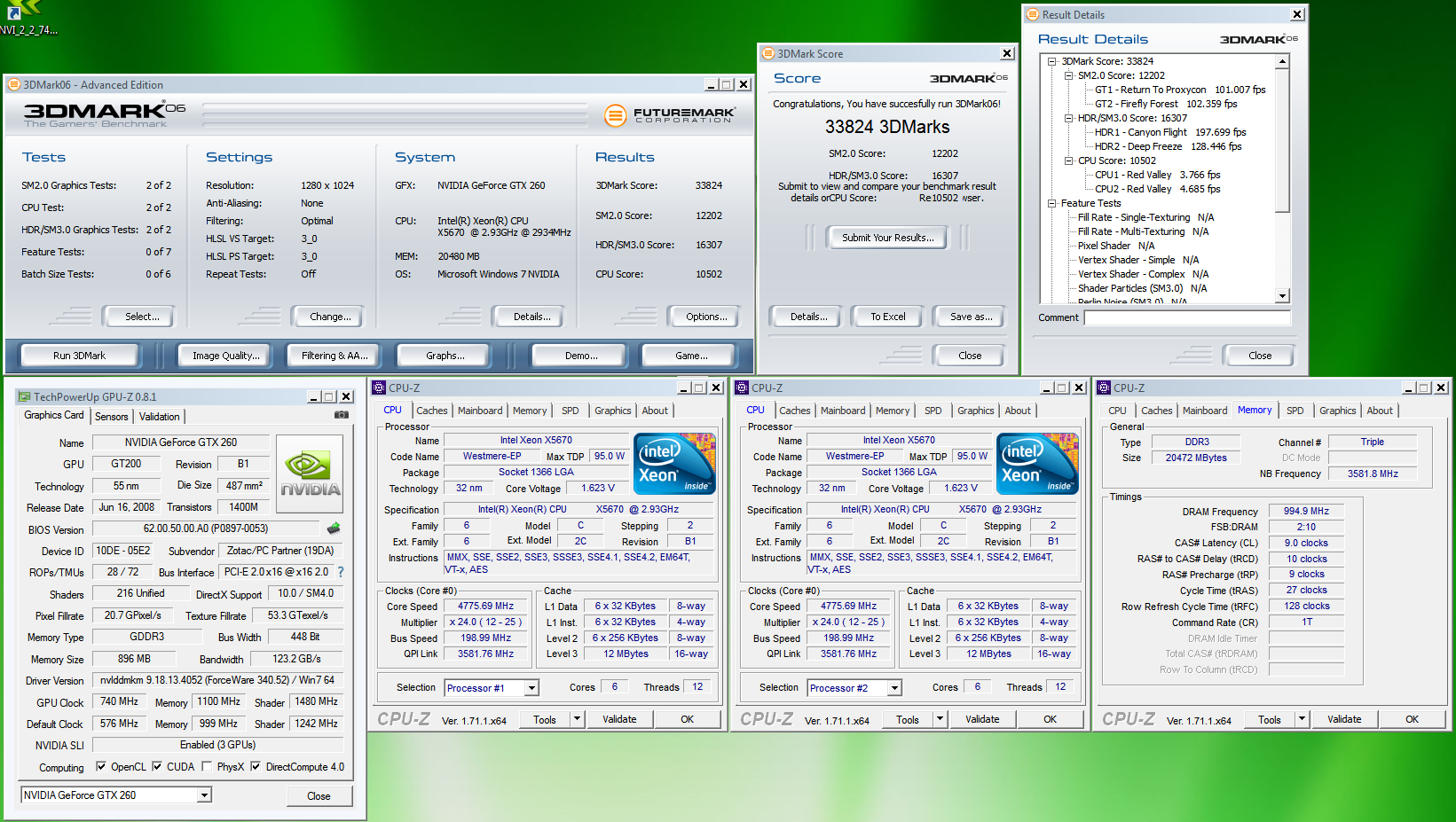The width and height of the screenshot is (1456, 822).
Task: Click Tools button in Processor #2 CPU-Z
Action: point(908,719)
